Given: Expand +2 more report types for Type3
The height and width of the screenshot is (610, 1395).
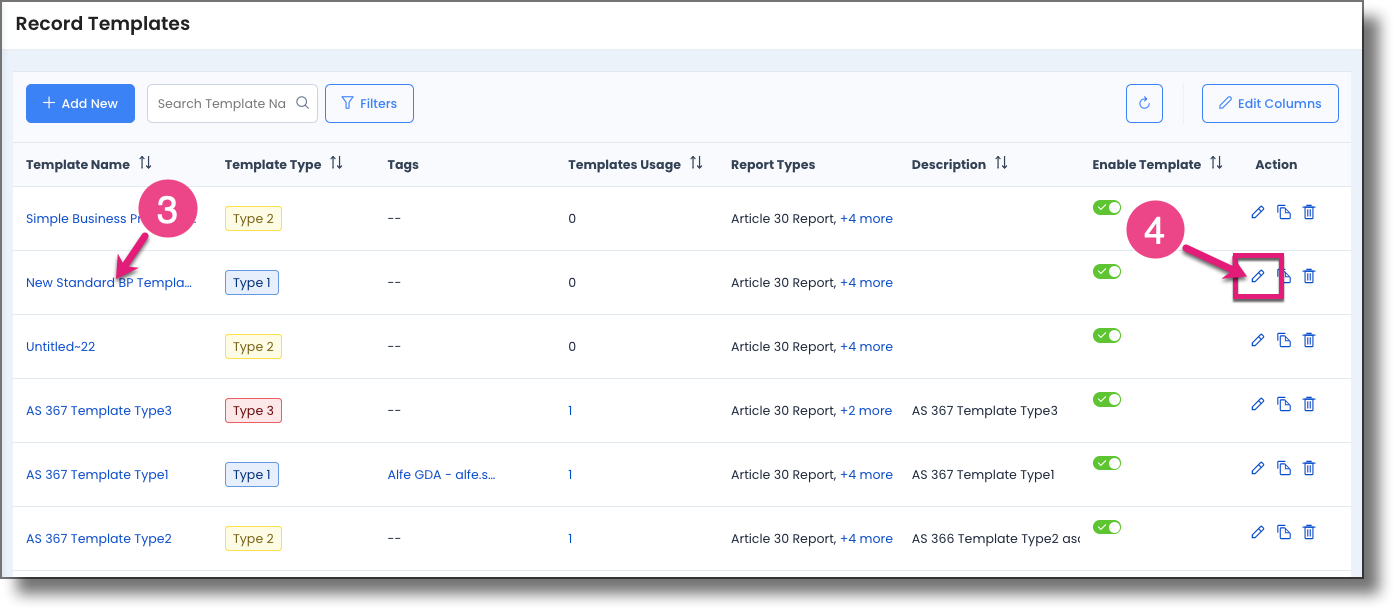Looking at the screenshot, I should tap(866, 410).
